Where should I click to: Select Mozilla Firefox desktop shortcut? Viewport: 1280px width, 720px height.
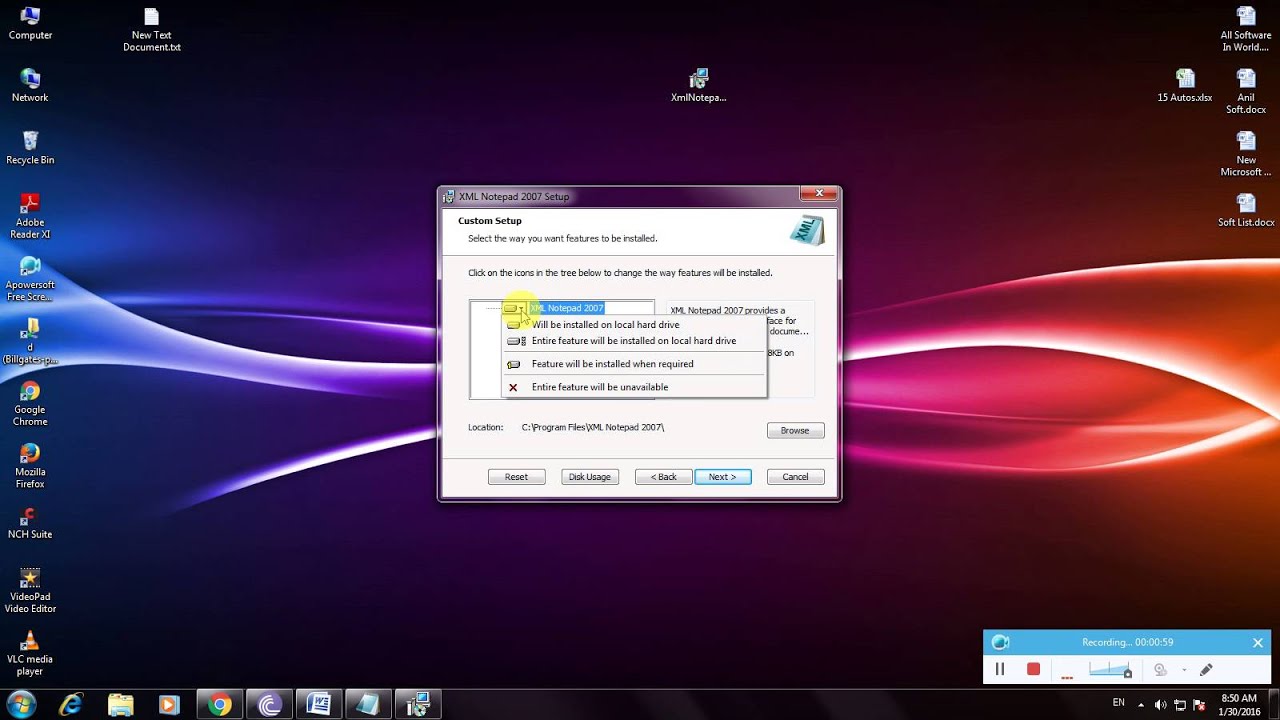[x=30, y=465]
